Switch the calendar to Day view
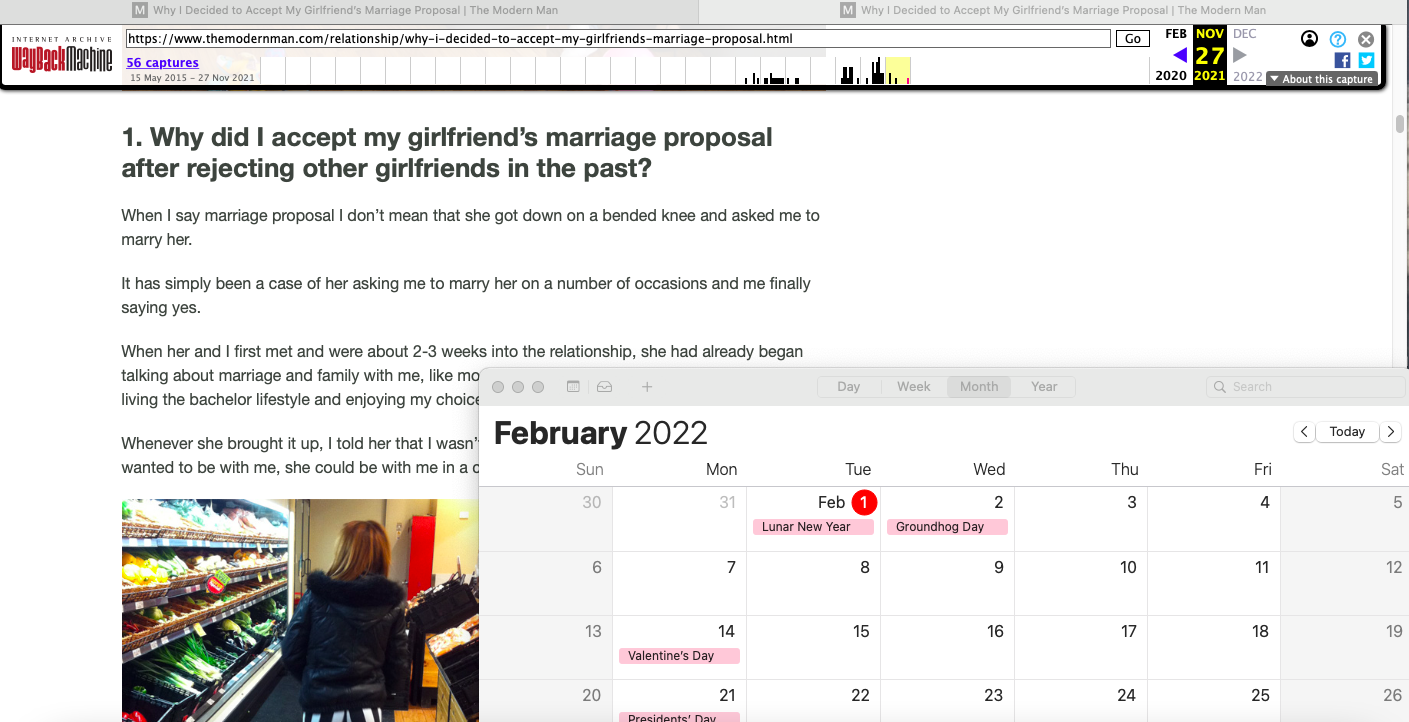The width and height of the screenshot is (1409, 722). [x=848, y=387]
